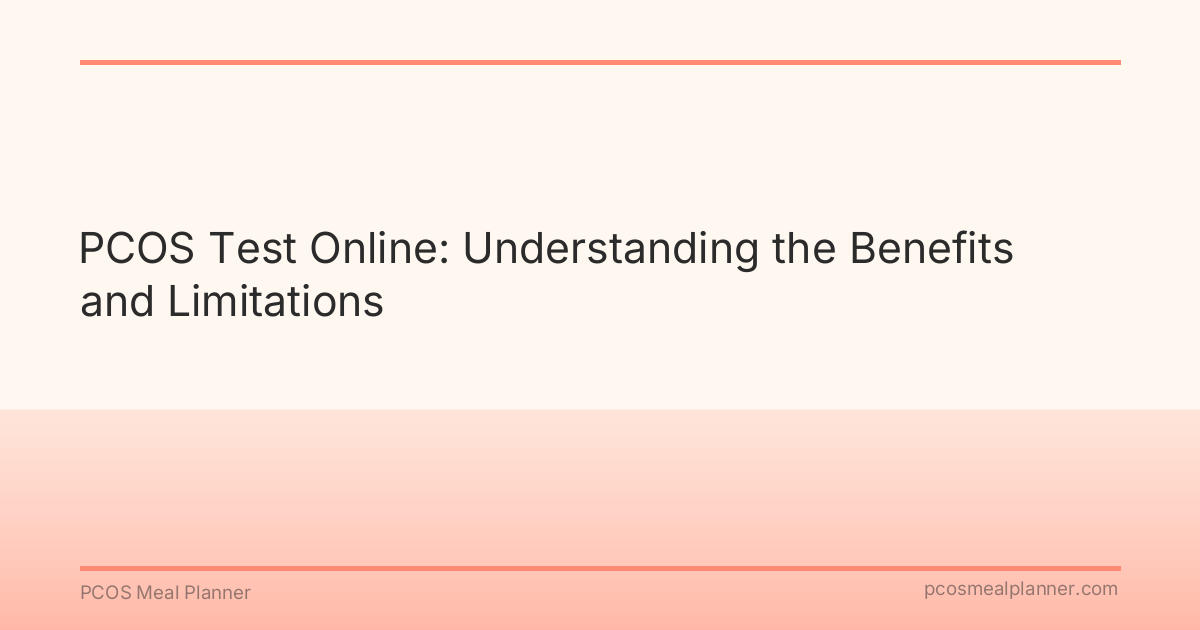
Task: Click the pcosmealplanner.com website link
Action: (1020, 590)
